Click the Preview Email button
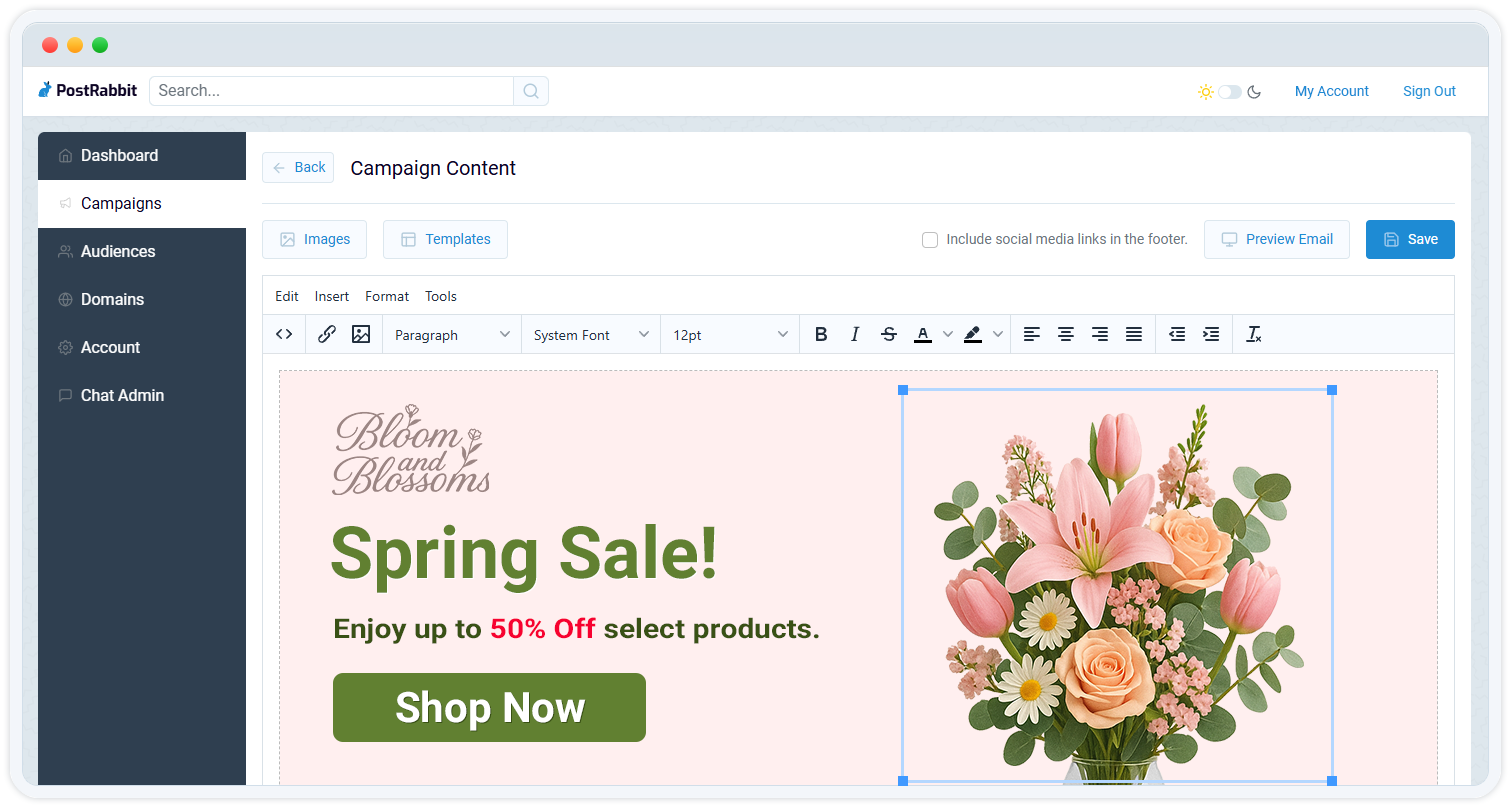This screenshot has width=1511, height=808. click(1277, 239)
